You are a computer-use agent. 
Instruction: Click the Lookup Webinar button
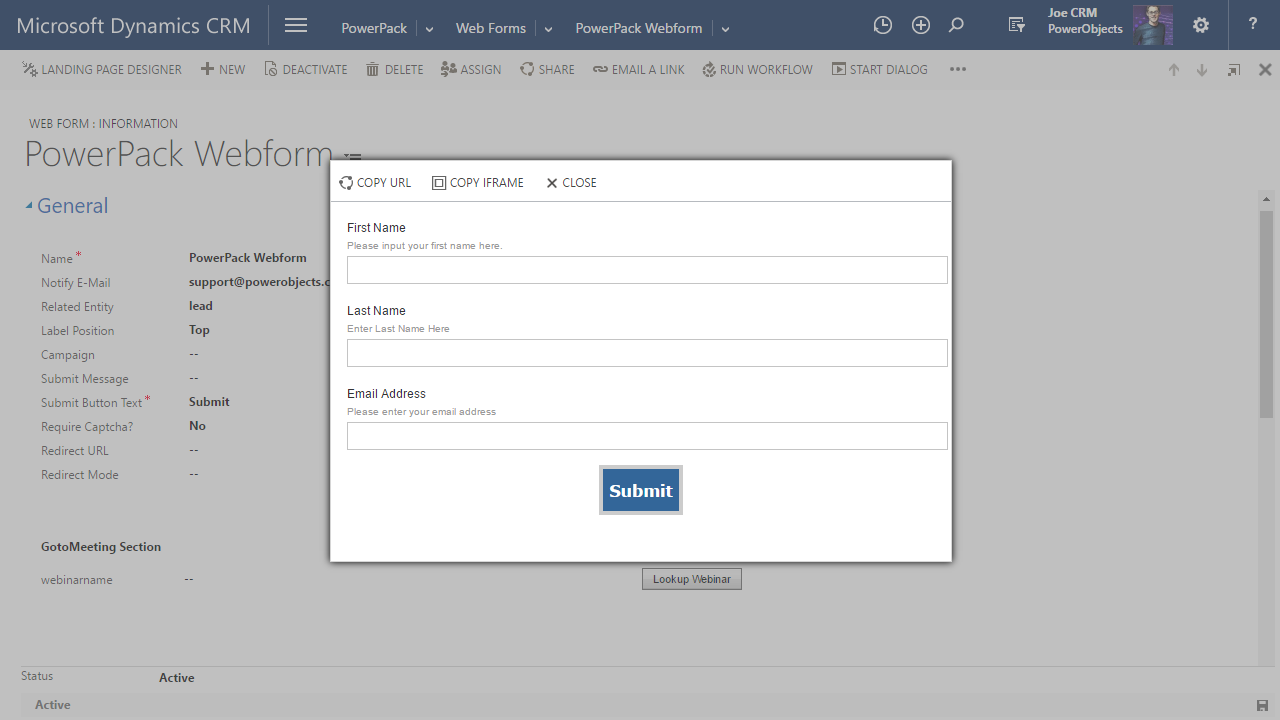coord(692,579)
